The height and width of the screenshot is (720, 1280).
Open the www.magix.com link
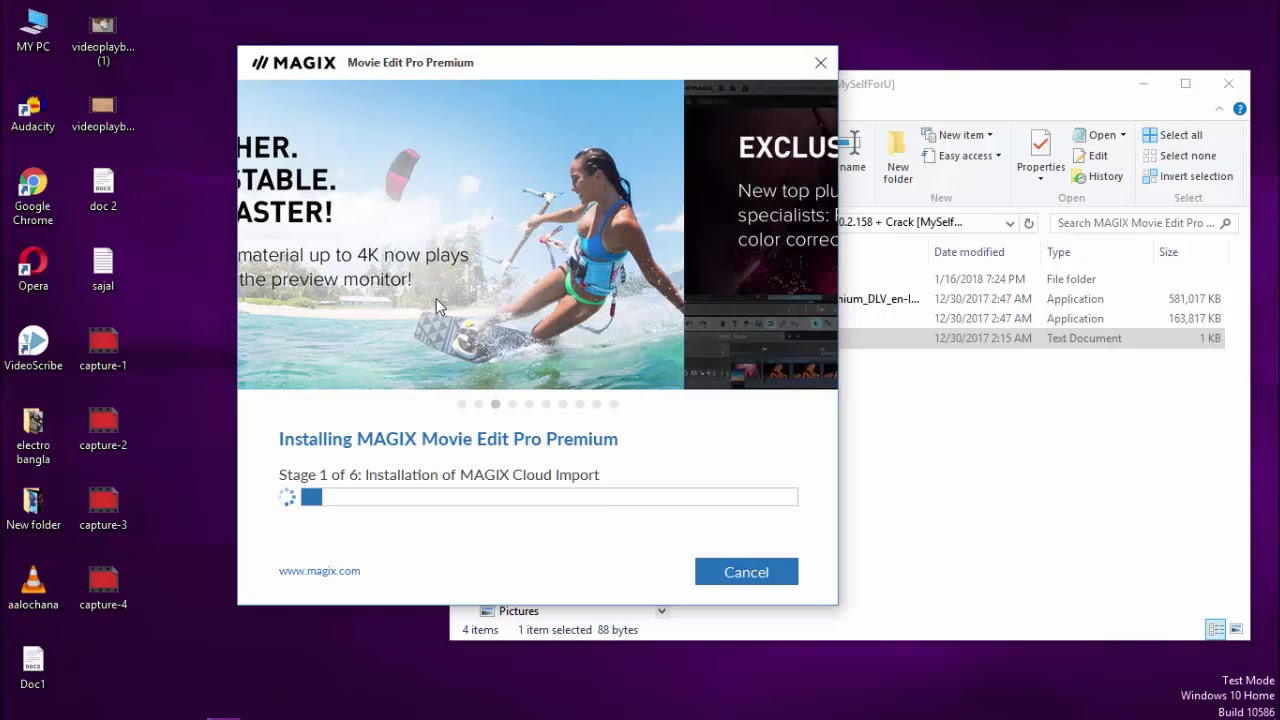click(x=319, y=571)
